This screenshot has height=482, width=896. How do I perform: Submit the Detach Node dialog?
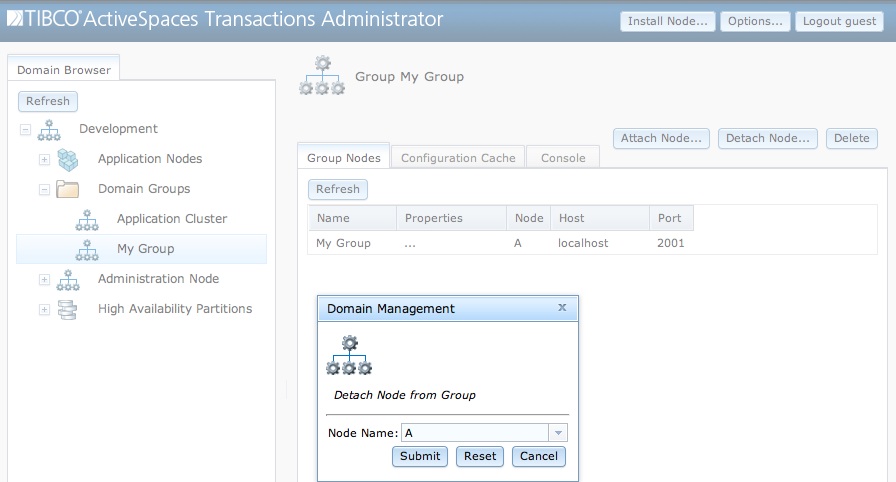click(420, 456)
